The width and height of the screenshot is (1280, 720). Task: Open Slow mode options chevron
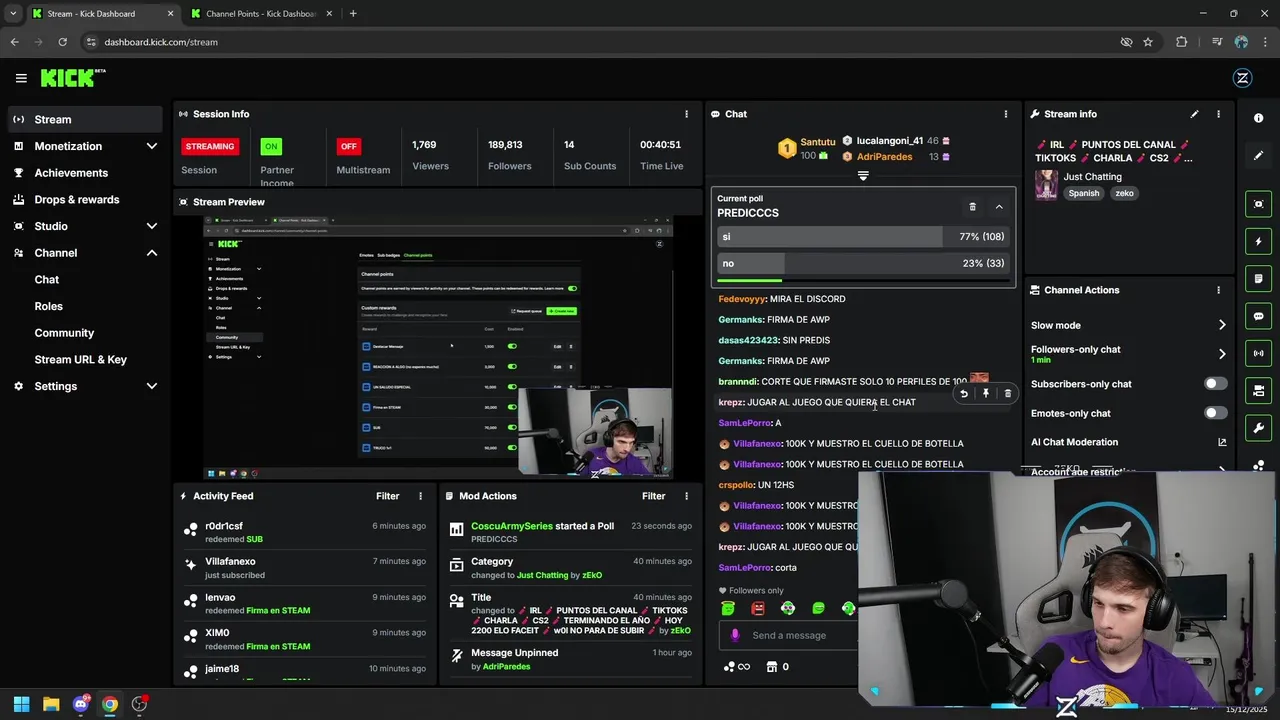click(x=1221, y=325)
